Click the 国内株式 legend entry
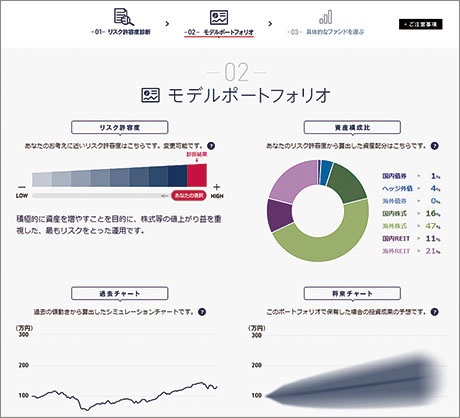Viewport: 460px width, 418px height. (x=411, y=213)
